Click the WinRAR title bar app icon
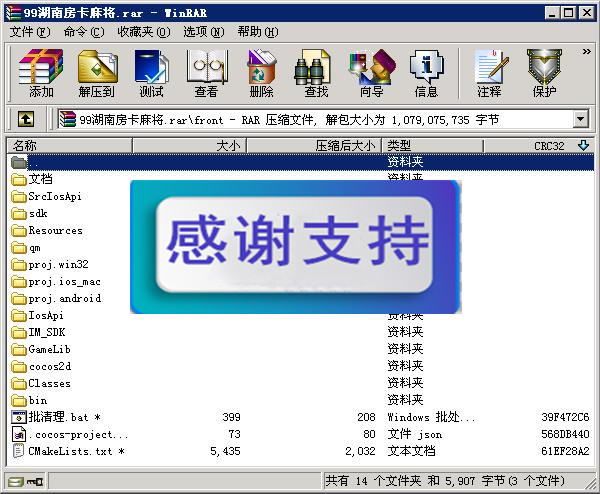This screenshot has width=600, height=494. coord(14,13)
